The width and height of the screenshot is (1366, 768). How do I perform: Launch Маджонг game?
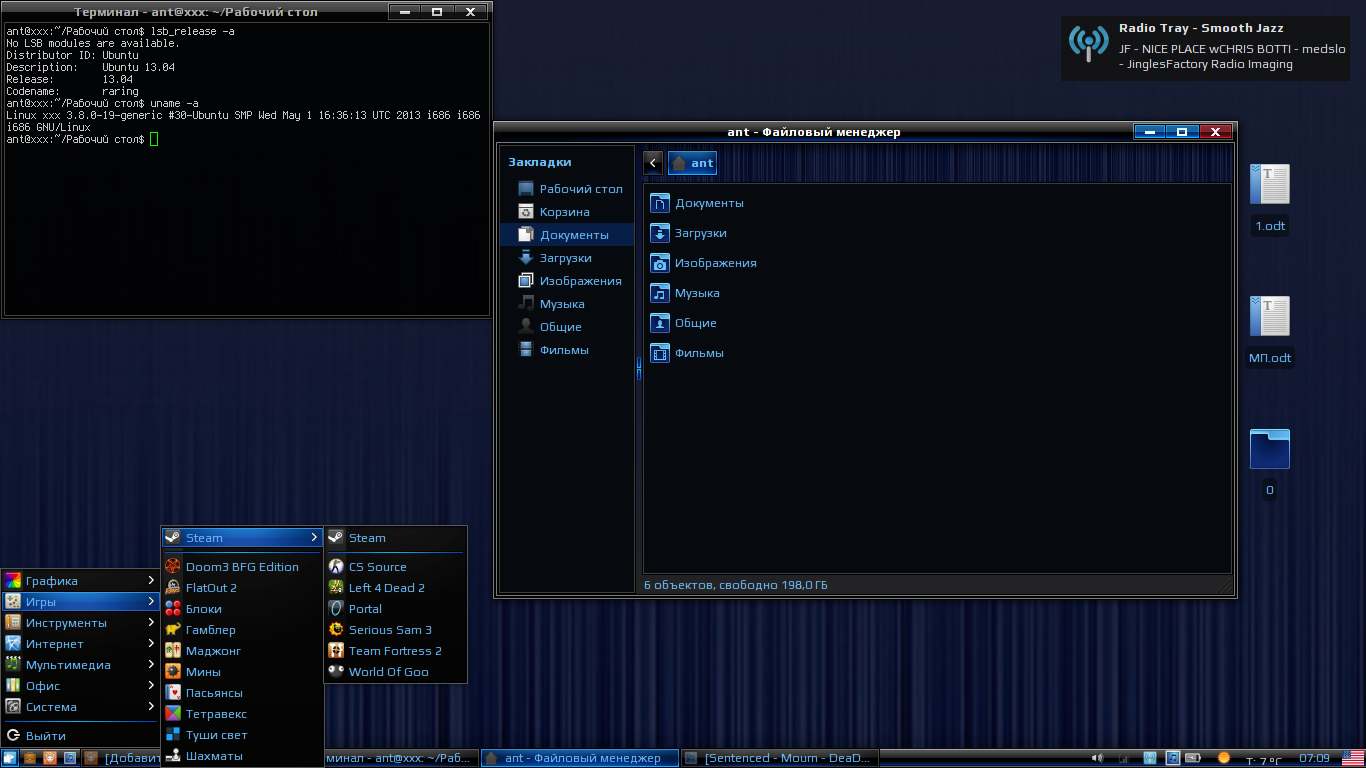pos(242,651)
